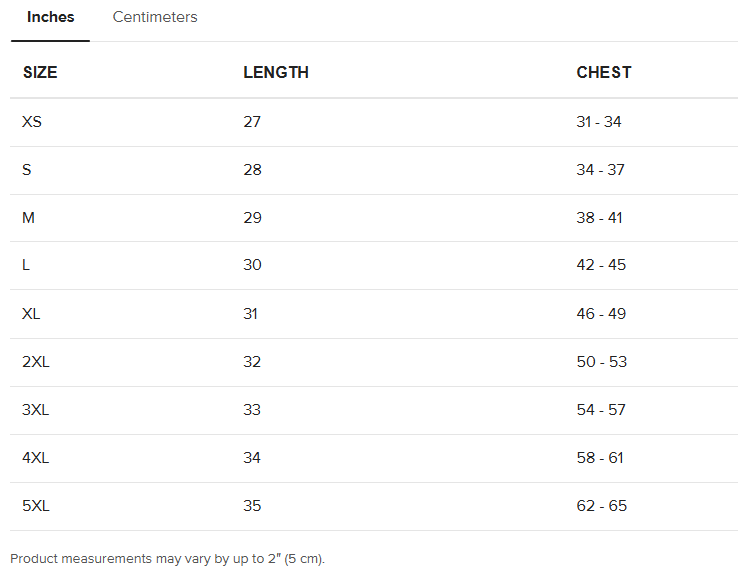Screen dimensions: 738x585
Task: Click the chest value 62 - 65
Action: (602, 506)
